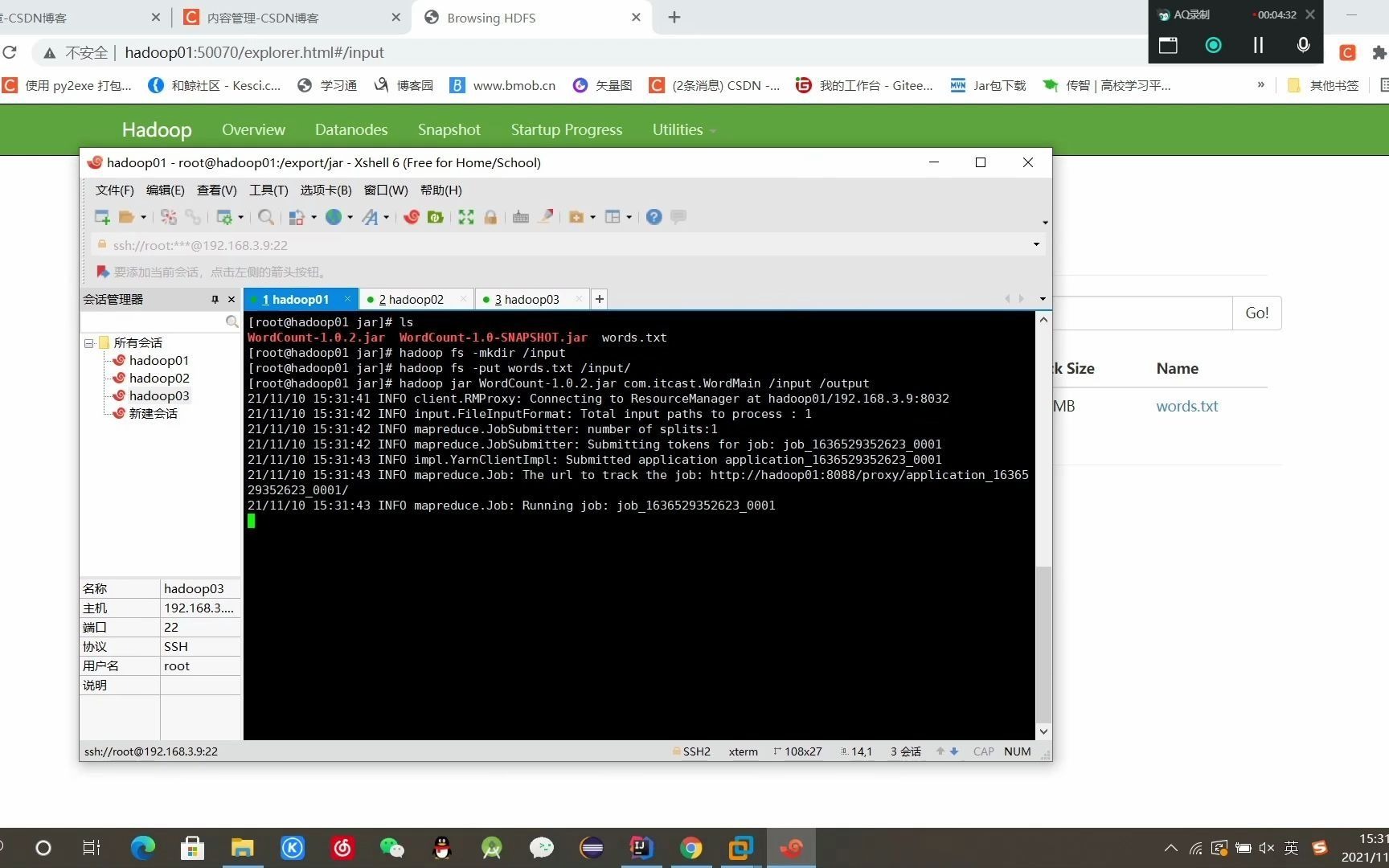Click the new session toolbar icon
The width and height of the screenshot is (1389, 868).
coord(102,217)
